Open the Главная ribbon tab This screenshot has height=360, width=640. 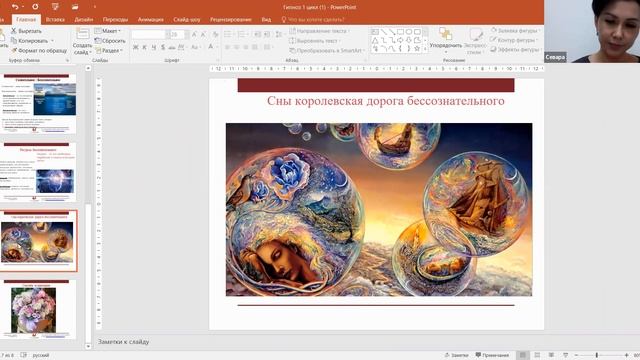(26, 19)
